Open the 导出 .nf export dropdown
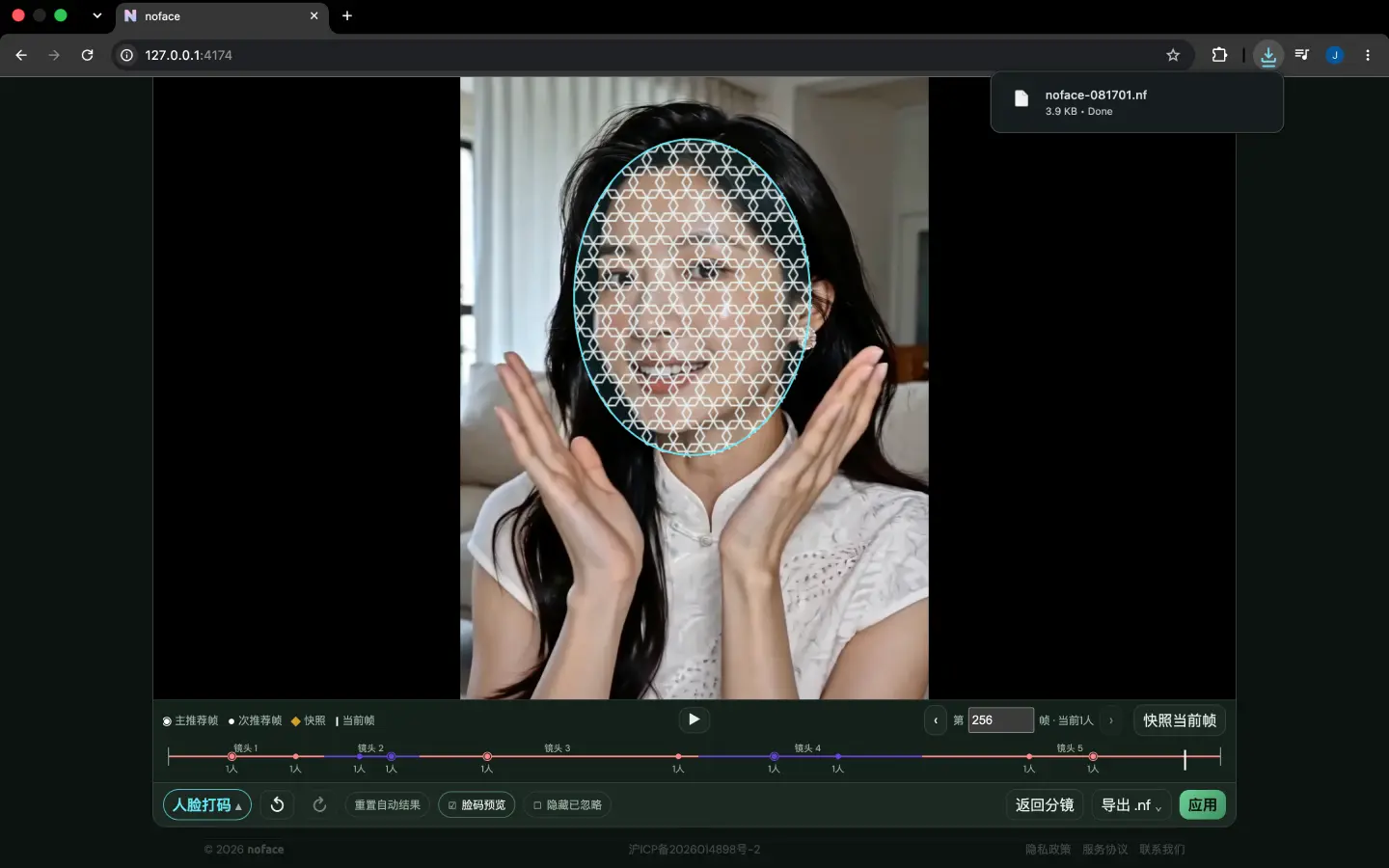The width and height of the screenshot is (1389, 868). (x=1130, y=804)
